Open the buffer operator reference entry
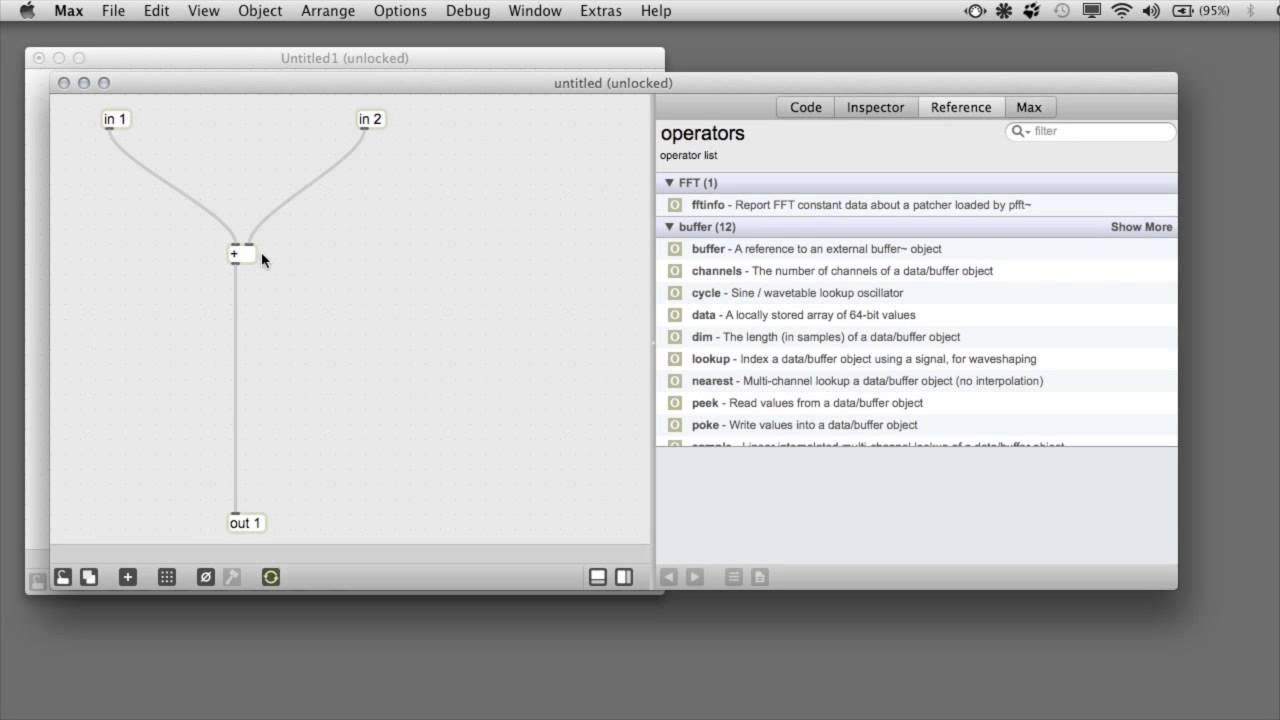1280x720 pixels. (916, 249)
